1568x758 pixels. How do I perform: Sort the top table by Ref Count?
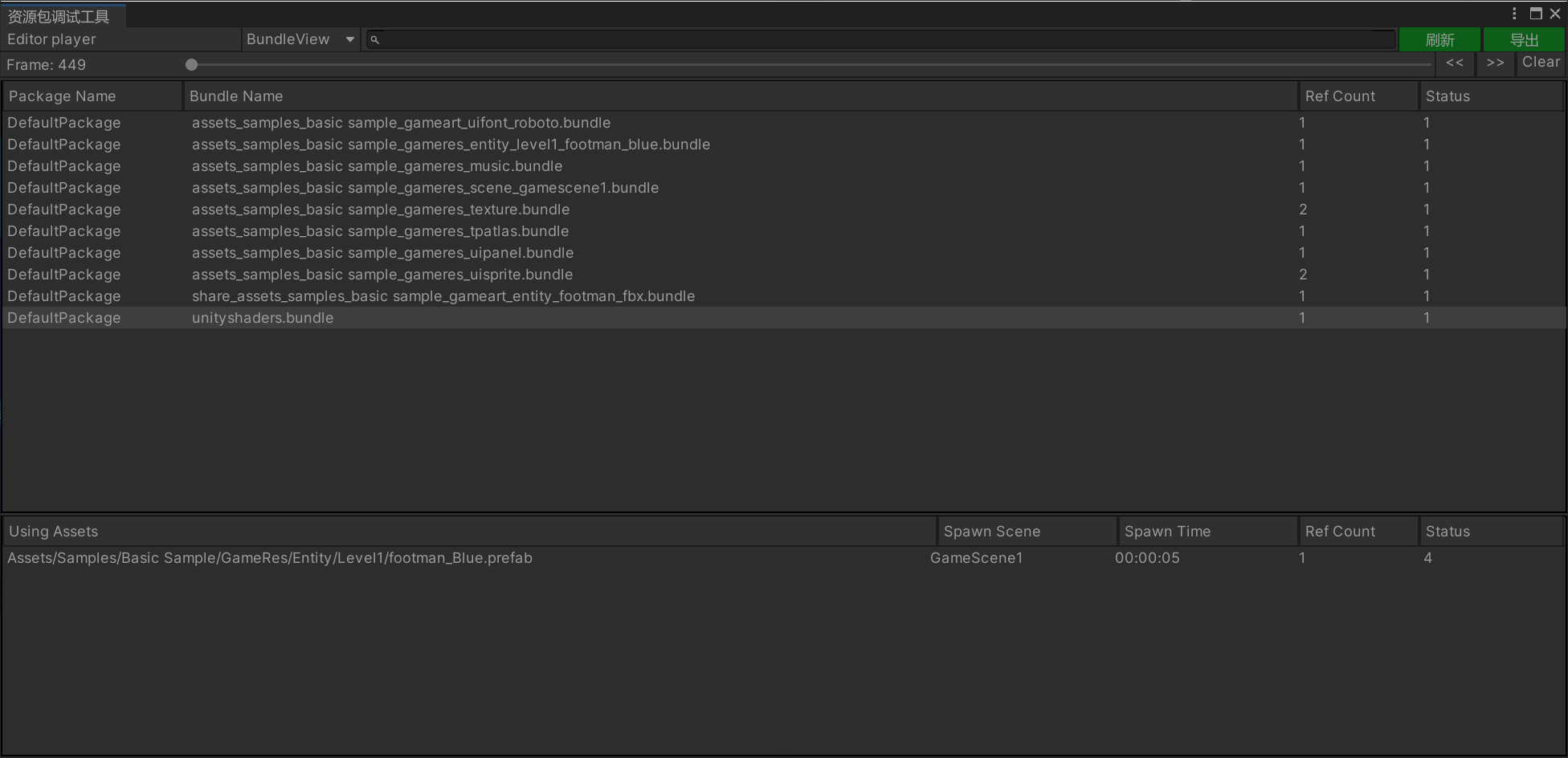1358,96
